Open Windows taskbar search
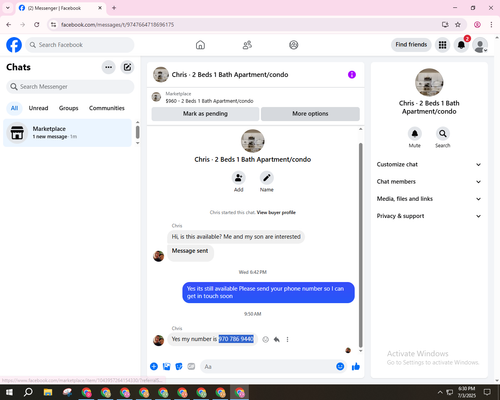Screen dimensions: 500x400 click(x=28, y=392)
